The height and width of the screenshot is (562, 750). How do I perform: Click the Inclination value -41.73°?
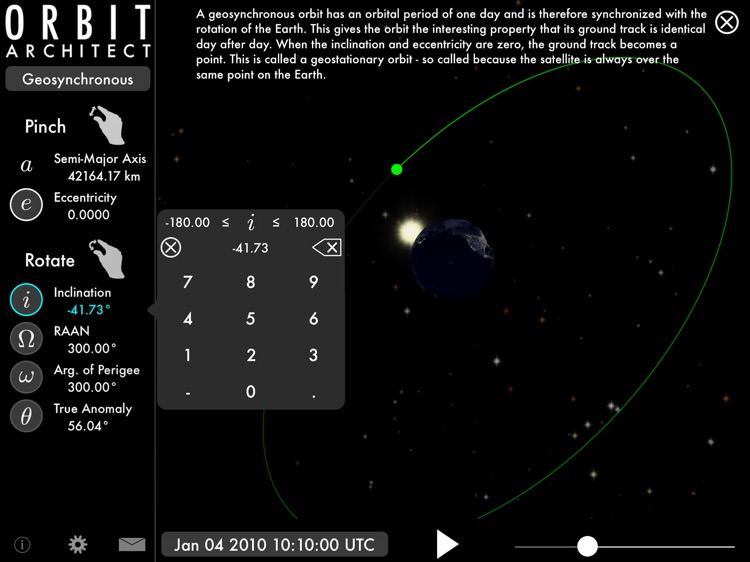tap(88, 310)
